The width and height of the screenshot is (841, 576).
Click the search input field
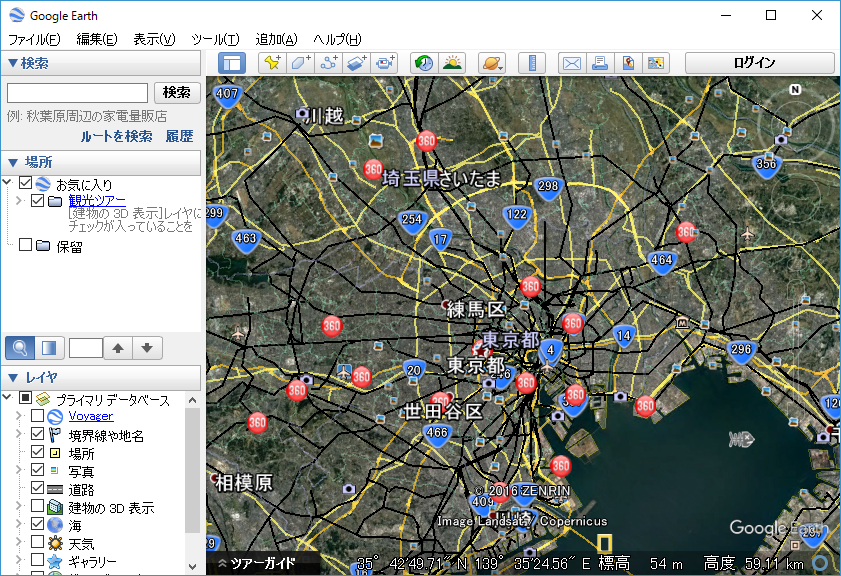pos(77,93)
